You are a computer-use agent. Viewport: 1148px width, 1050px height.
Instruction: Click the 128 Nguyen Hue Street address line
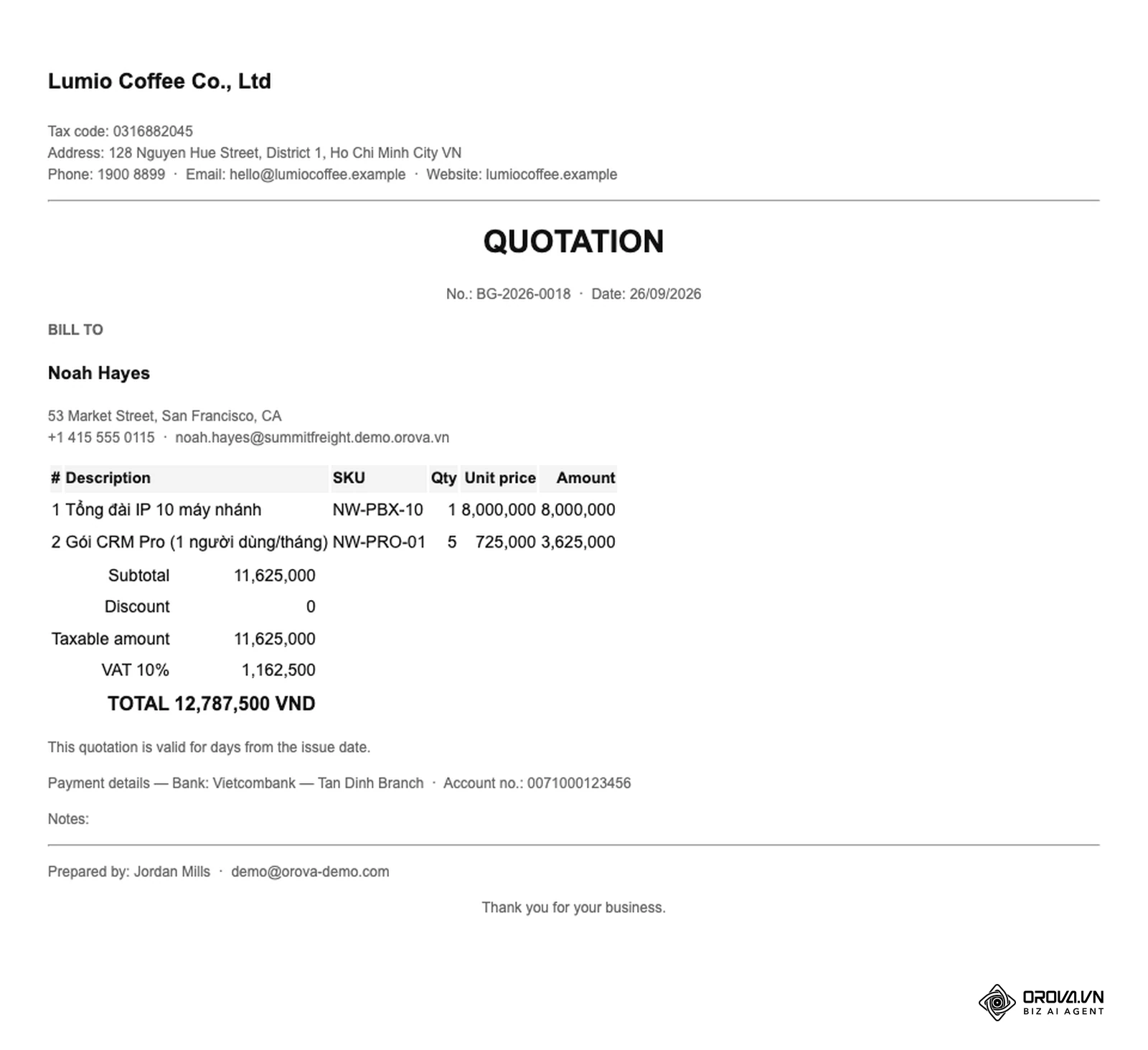[255, 153]
